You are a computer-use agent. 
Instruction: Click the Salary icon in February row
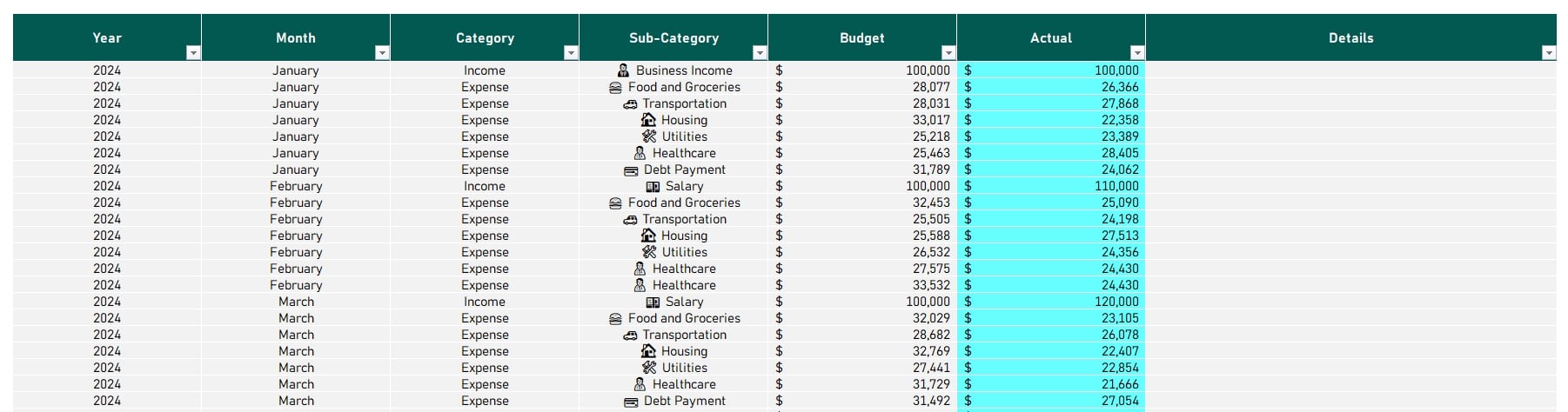tap(653, 187)
